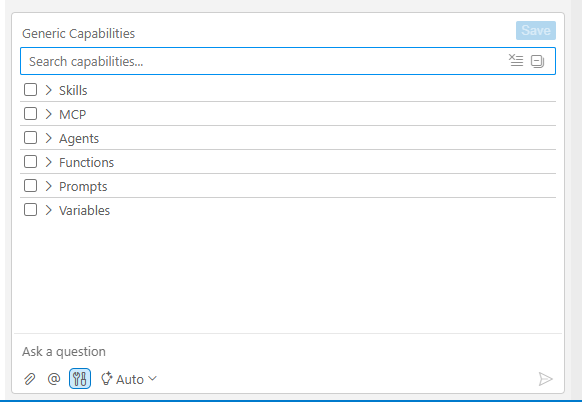Click the paperclip attach file icon
Screen dimensions: 582x402
coord(30,379)
